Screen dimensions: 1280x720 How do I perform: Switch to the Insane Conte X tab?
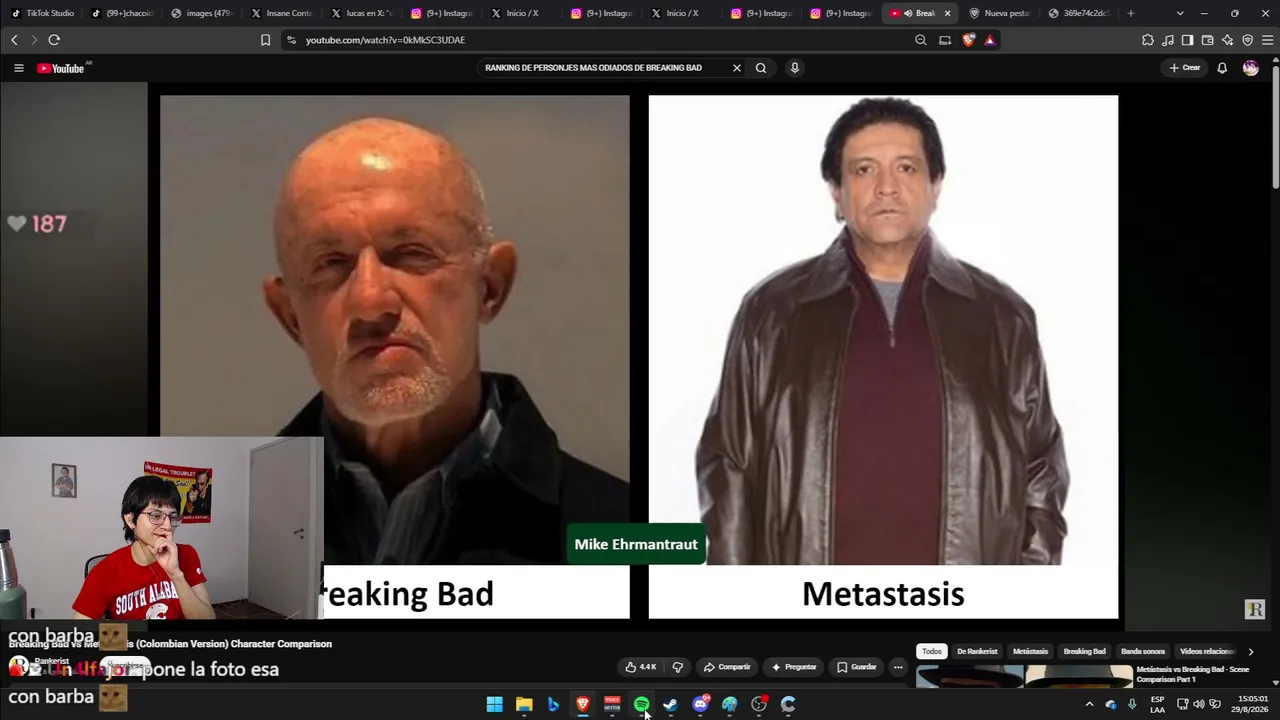coord(283,13)
